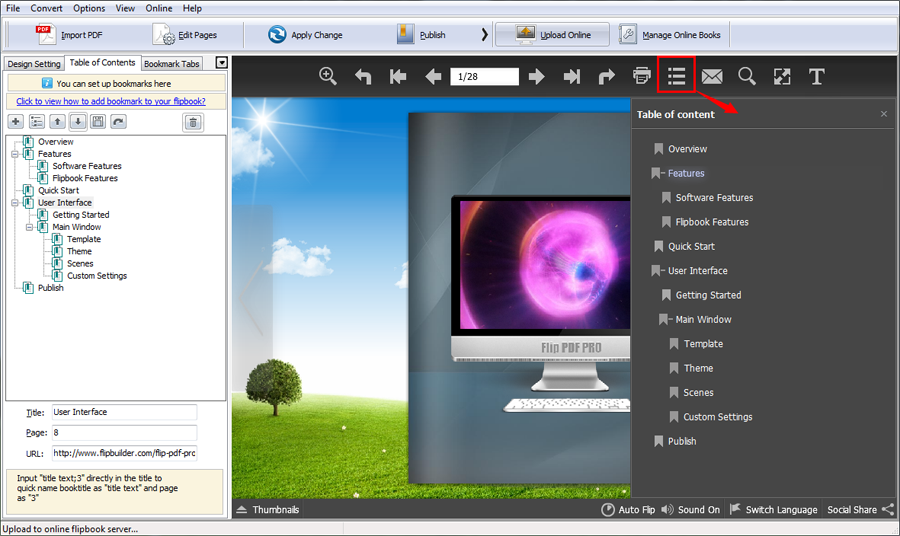
Task: Switch to the Bookmark Tabs tab
Action: pos(172,64)
